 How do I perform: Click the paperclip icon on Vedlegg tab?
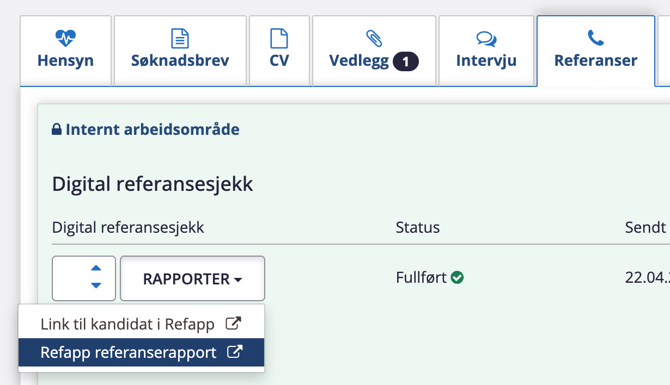[374, 38]
